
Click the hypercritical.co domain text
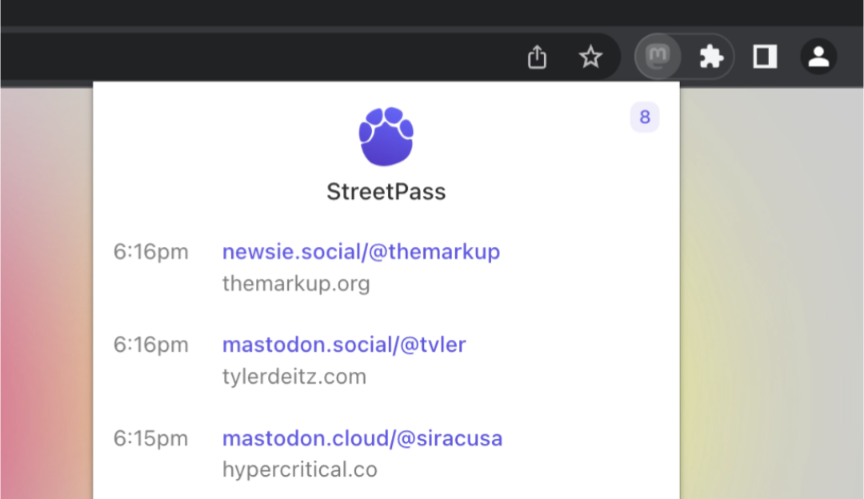pyautogui.click(x=300, y=469)
